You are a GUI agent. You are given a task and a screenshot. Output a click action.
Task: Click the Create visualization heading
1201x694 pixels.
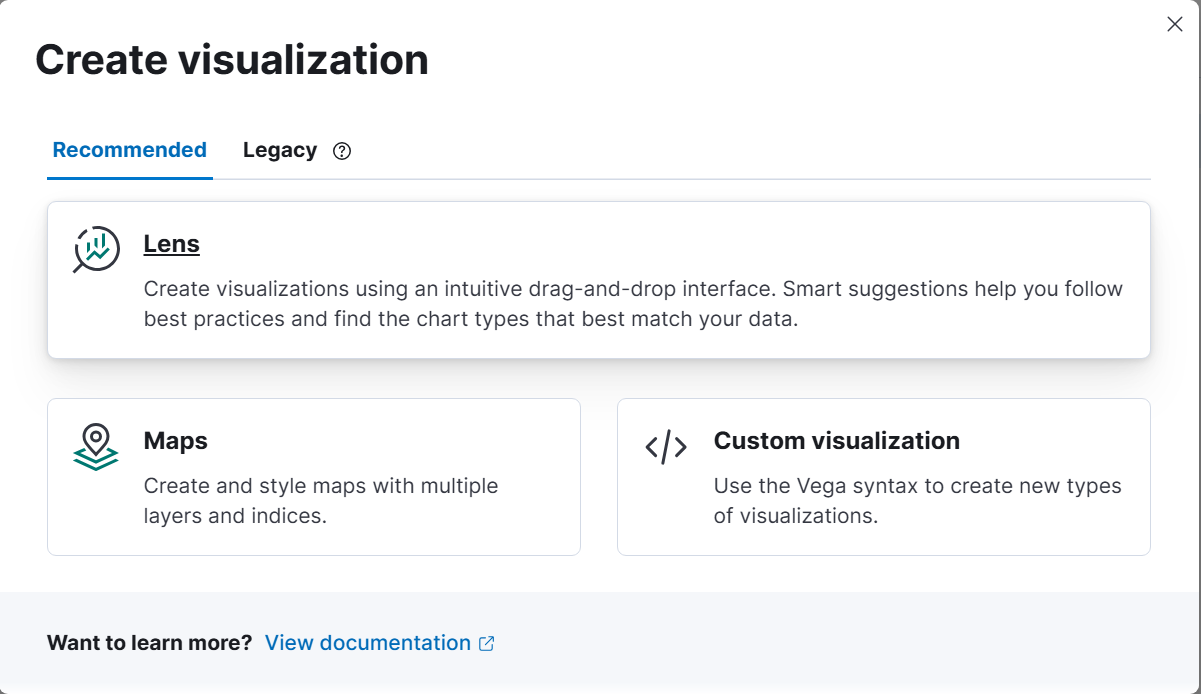232,60
